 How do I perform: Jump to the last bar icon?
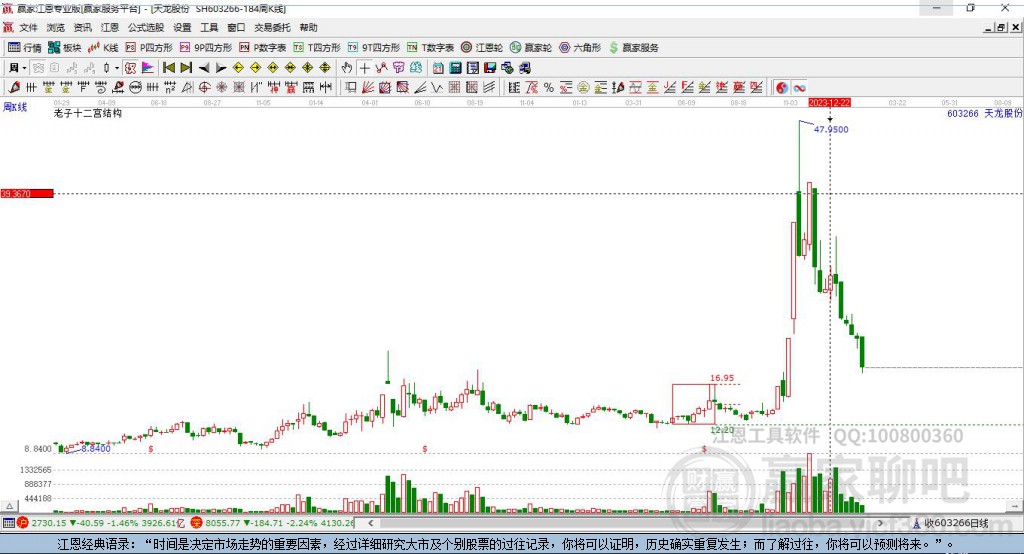click(x=186, y=68)
